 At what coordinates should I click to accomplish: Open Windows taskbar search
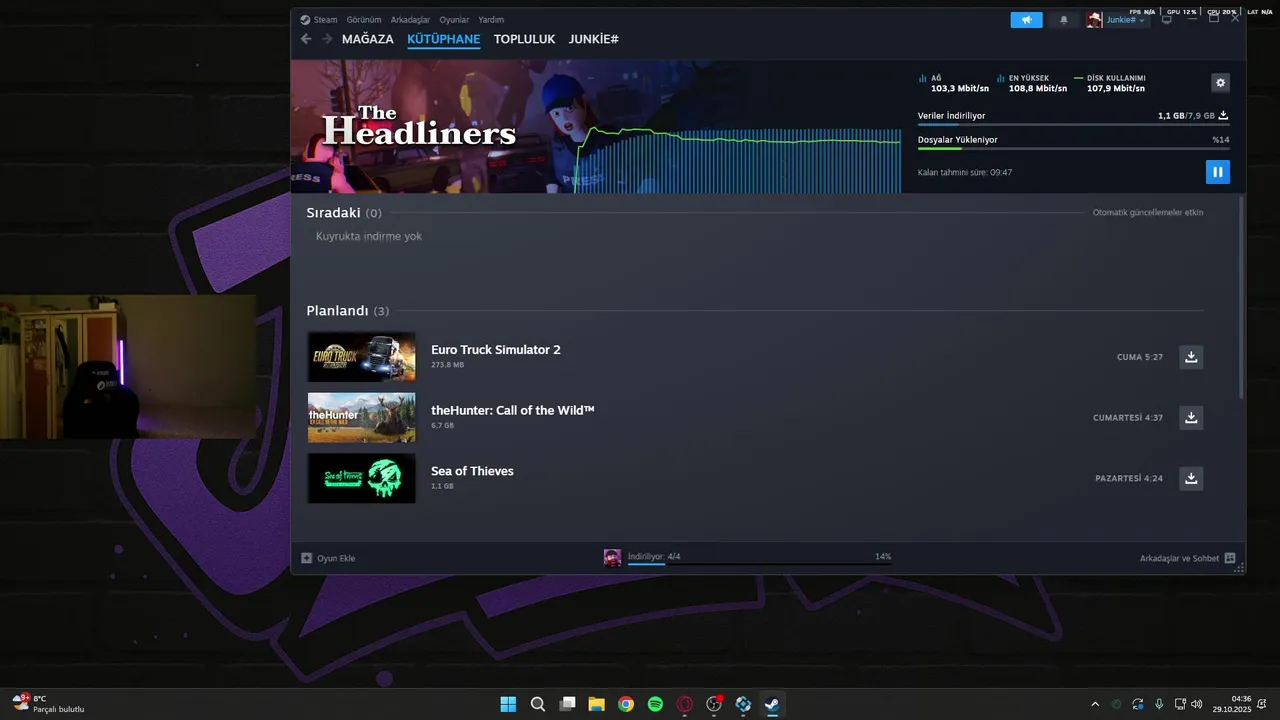(537, 704)
